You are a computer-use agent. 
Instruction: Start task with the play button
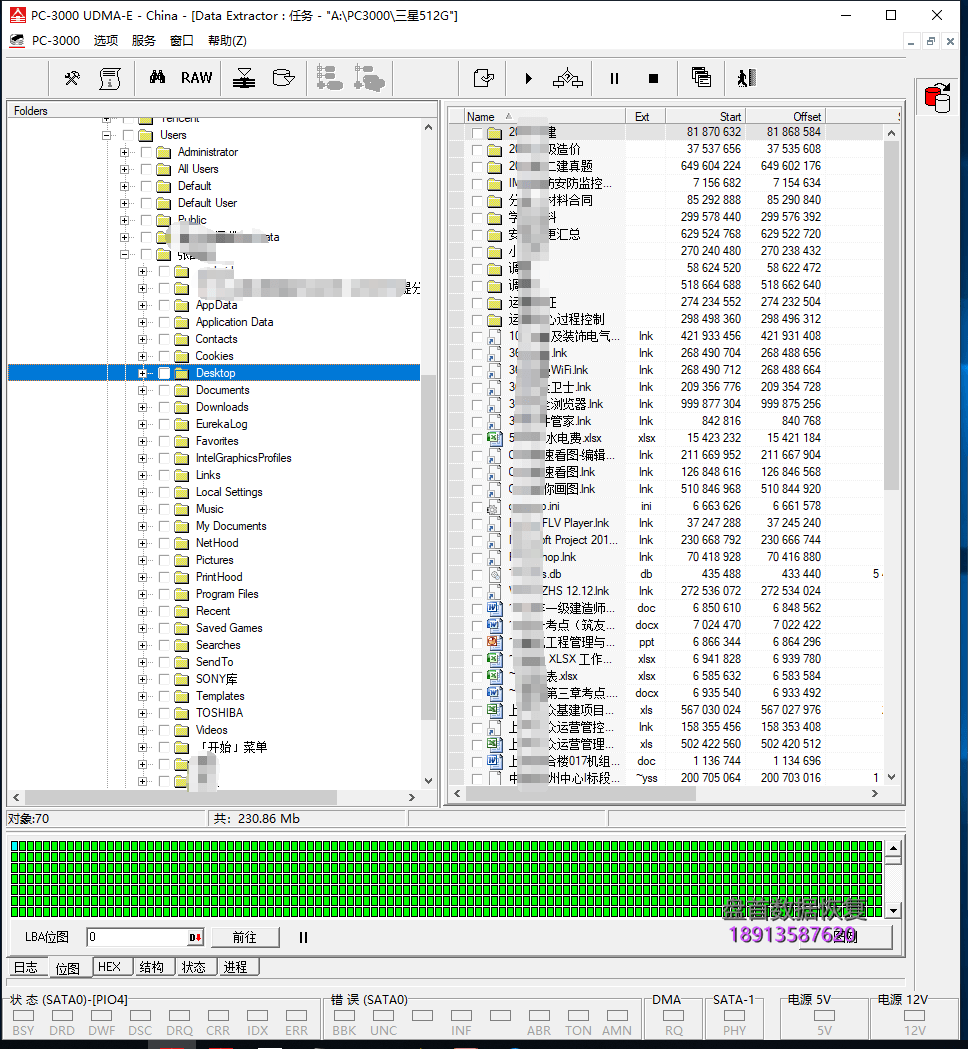tap(528, 78)
